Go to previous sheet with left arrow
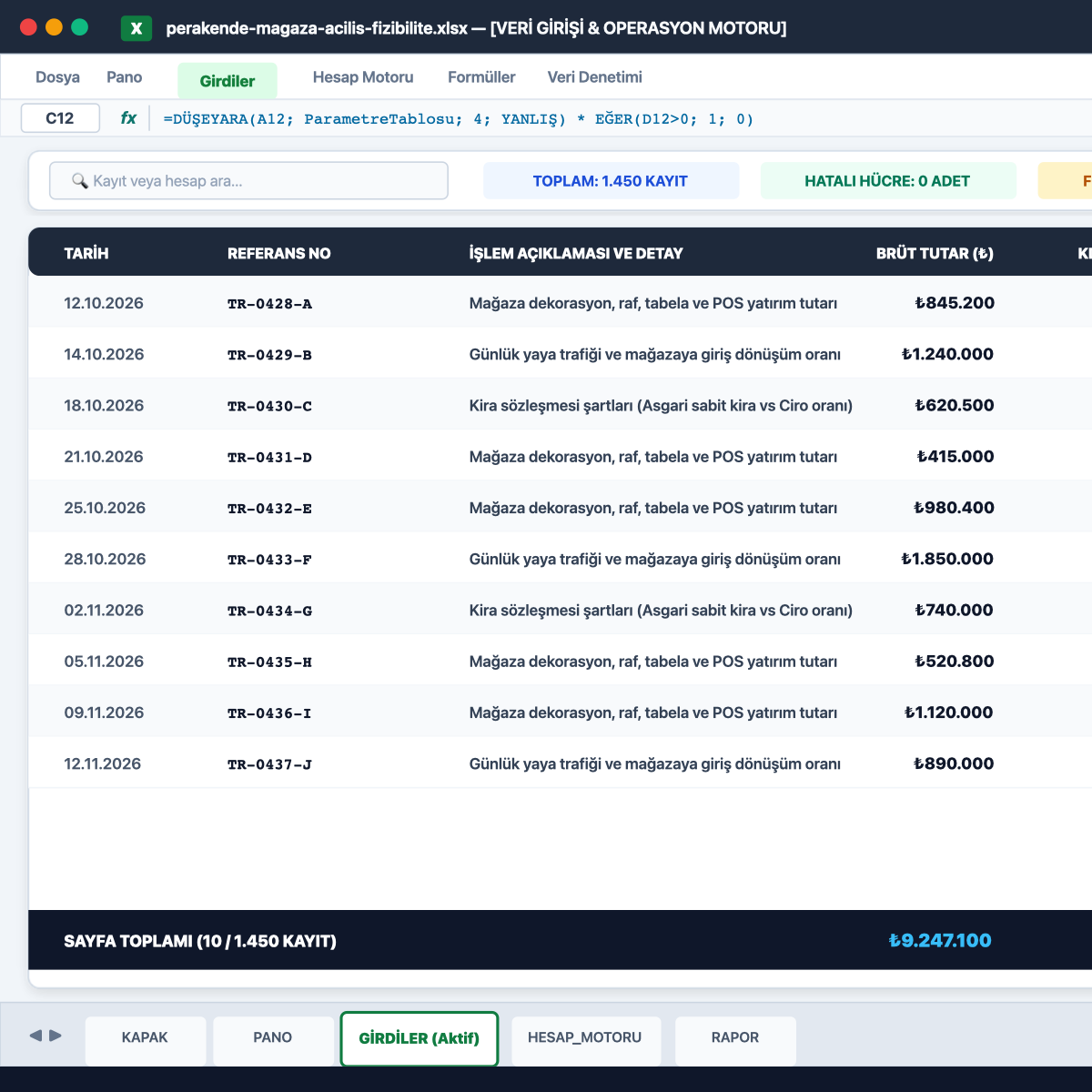Image resolution: width=1092 pixels, height=1092 pixels. pos(35,1036)
